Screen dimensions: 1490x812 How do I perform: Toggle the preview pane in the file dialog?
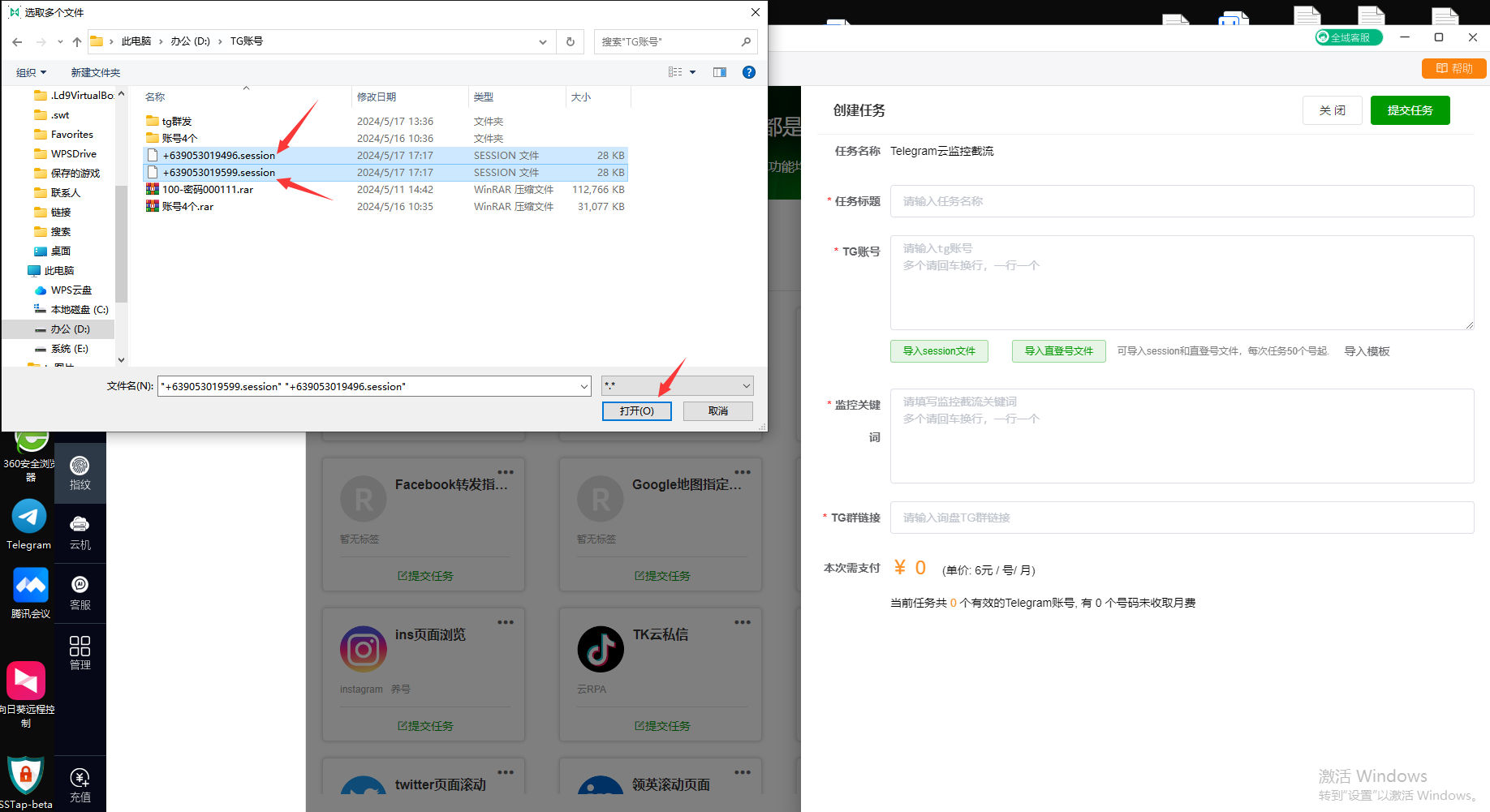pyautogui.click(x=719, y=71)
